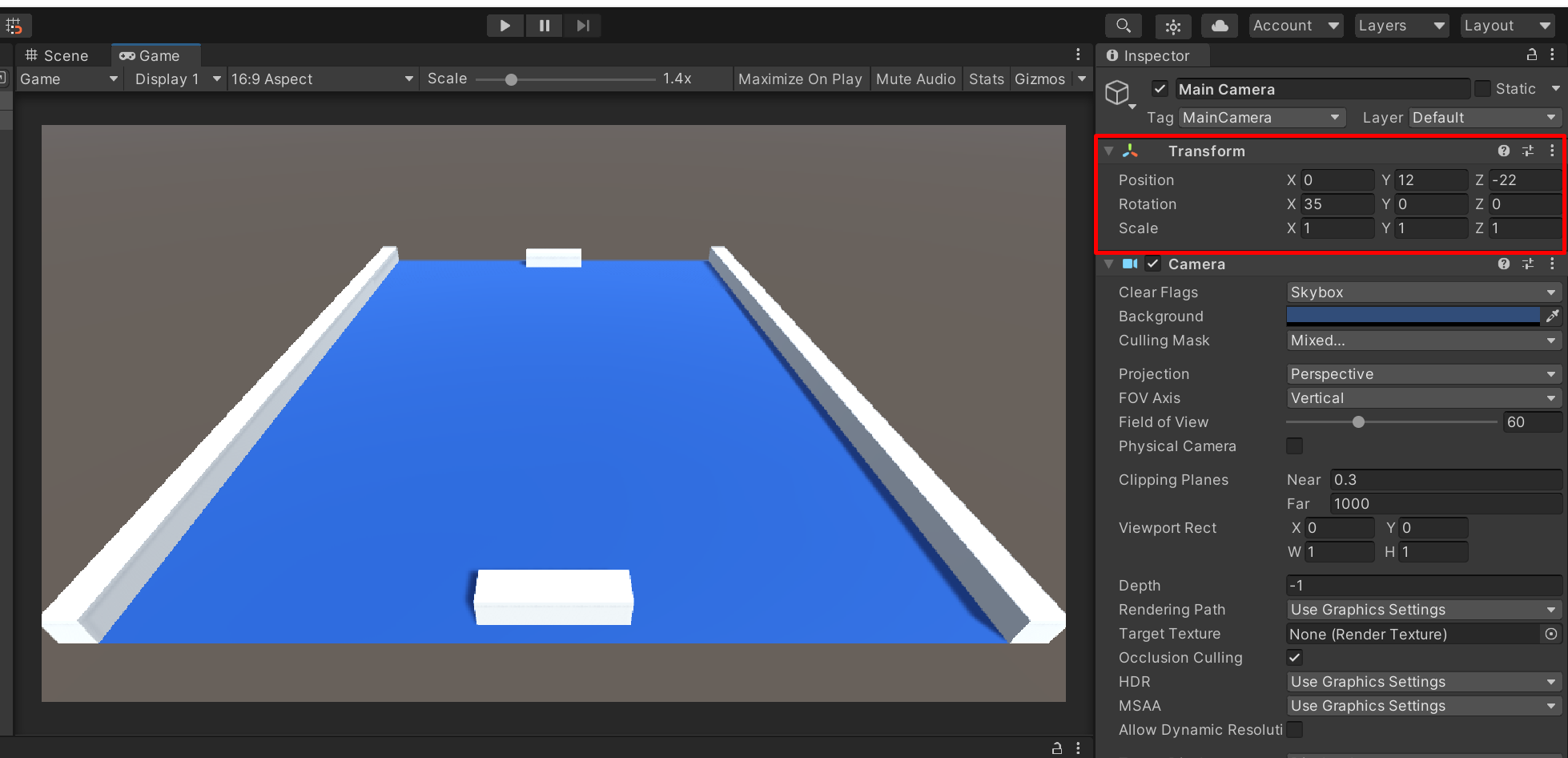Open the Static dropdown arrow
1568x758 pixels.
[x=1555, y=89]
